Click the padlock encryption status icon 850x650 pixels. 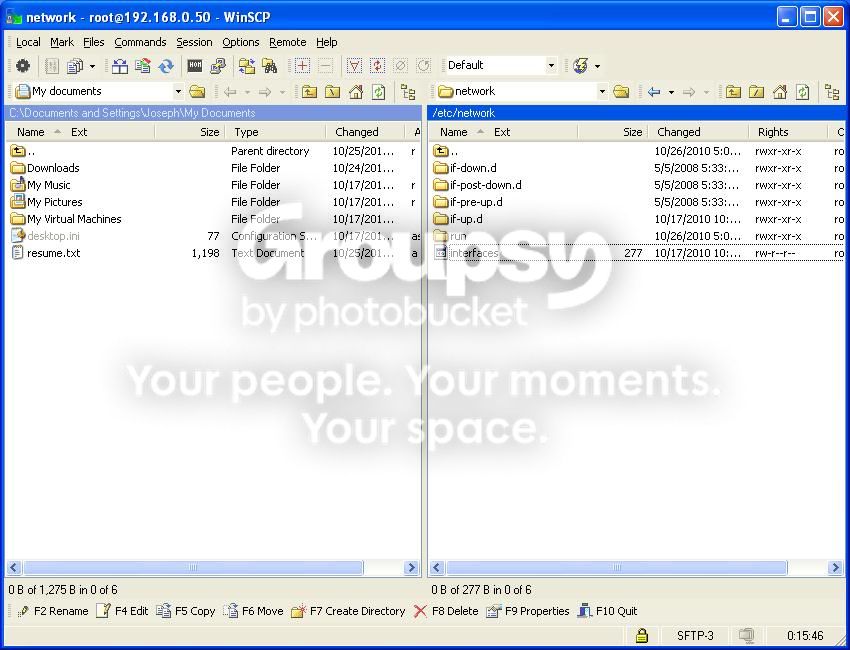pos(642,635)
